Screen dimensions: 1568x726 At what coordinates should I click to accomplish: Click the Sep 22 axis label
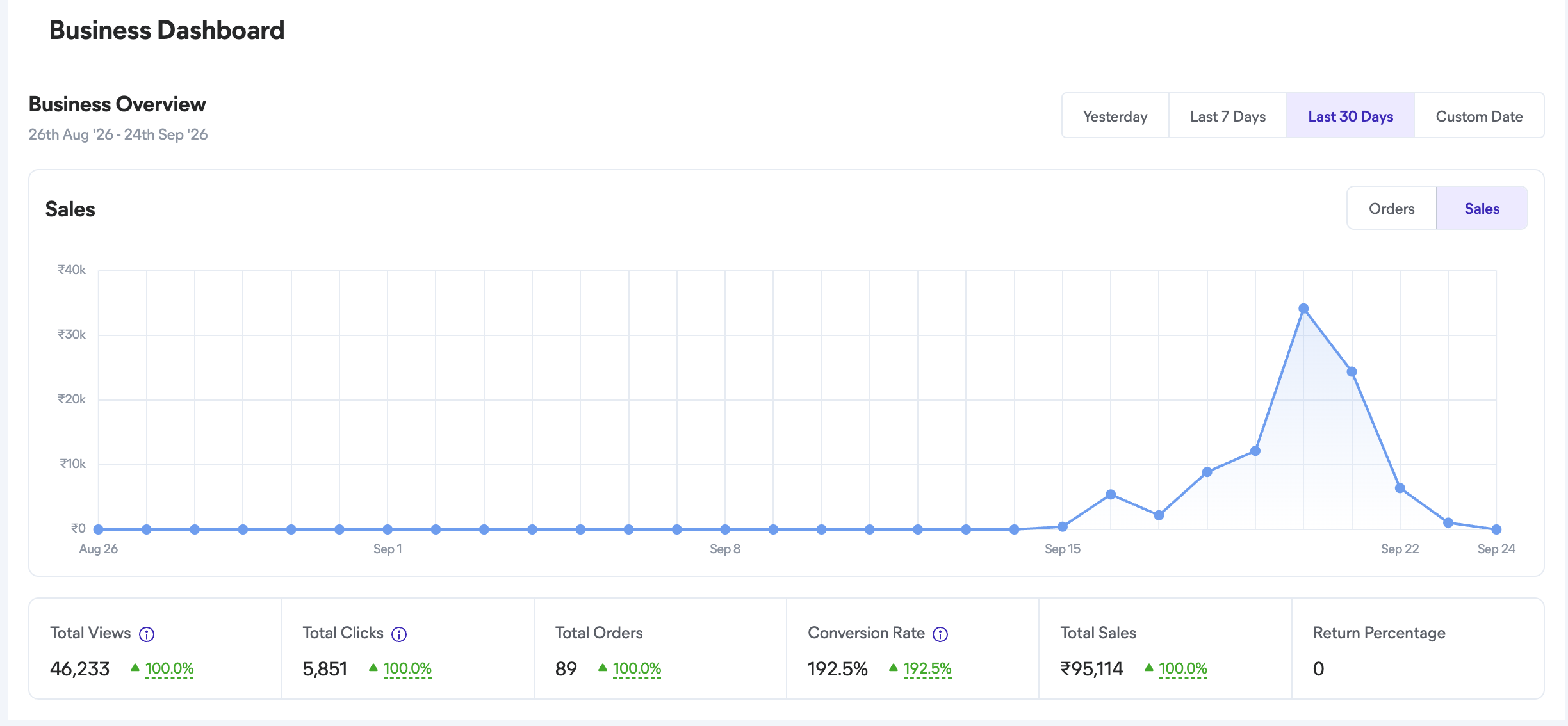1400,549
